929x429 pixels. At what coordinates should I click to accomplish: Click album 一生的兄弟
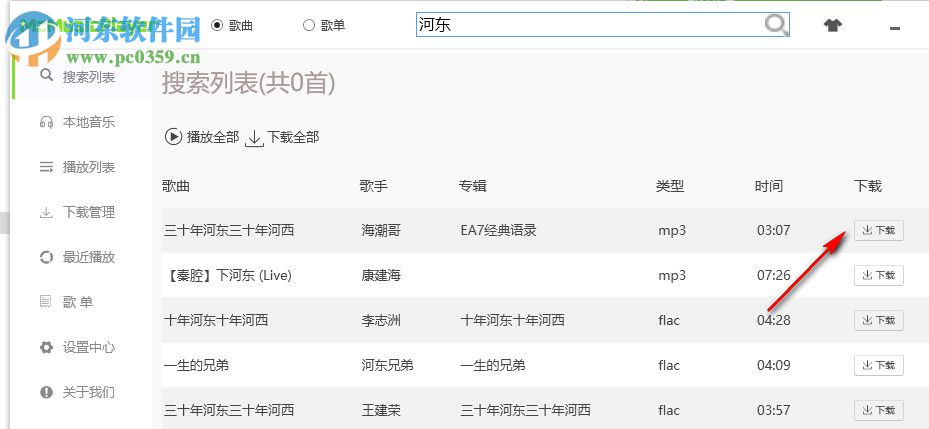pyautogui.click(x=493, y=366)
